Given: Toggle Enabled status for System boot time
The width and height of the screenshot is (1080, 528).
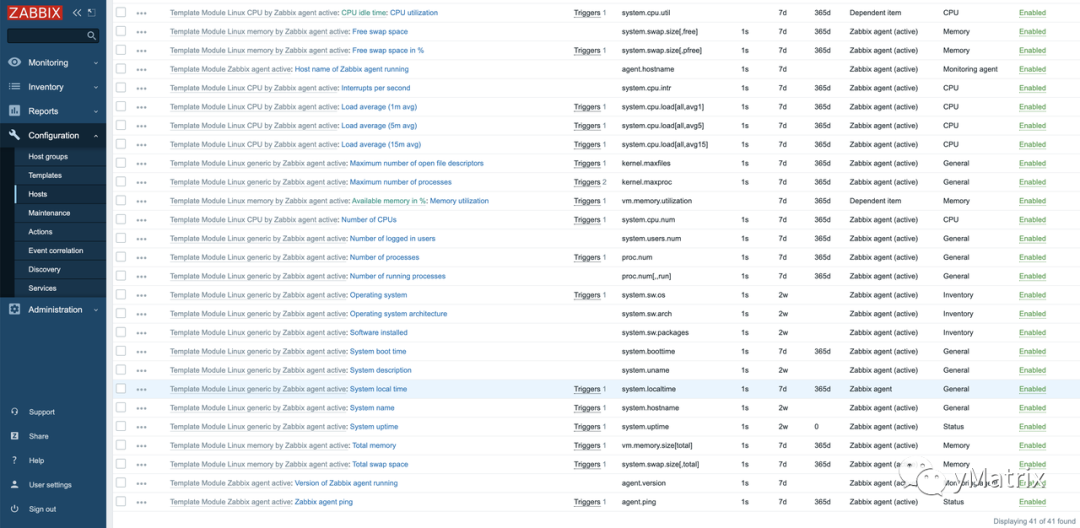Looking at the screenshot, I should point(1032,351).
